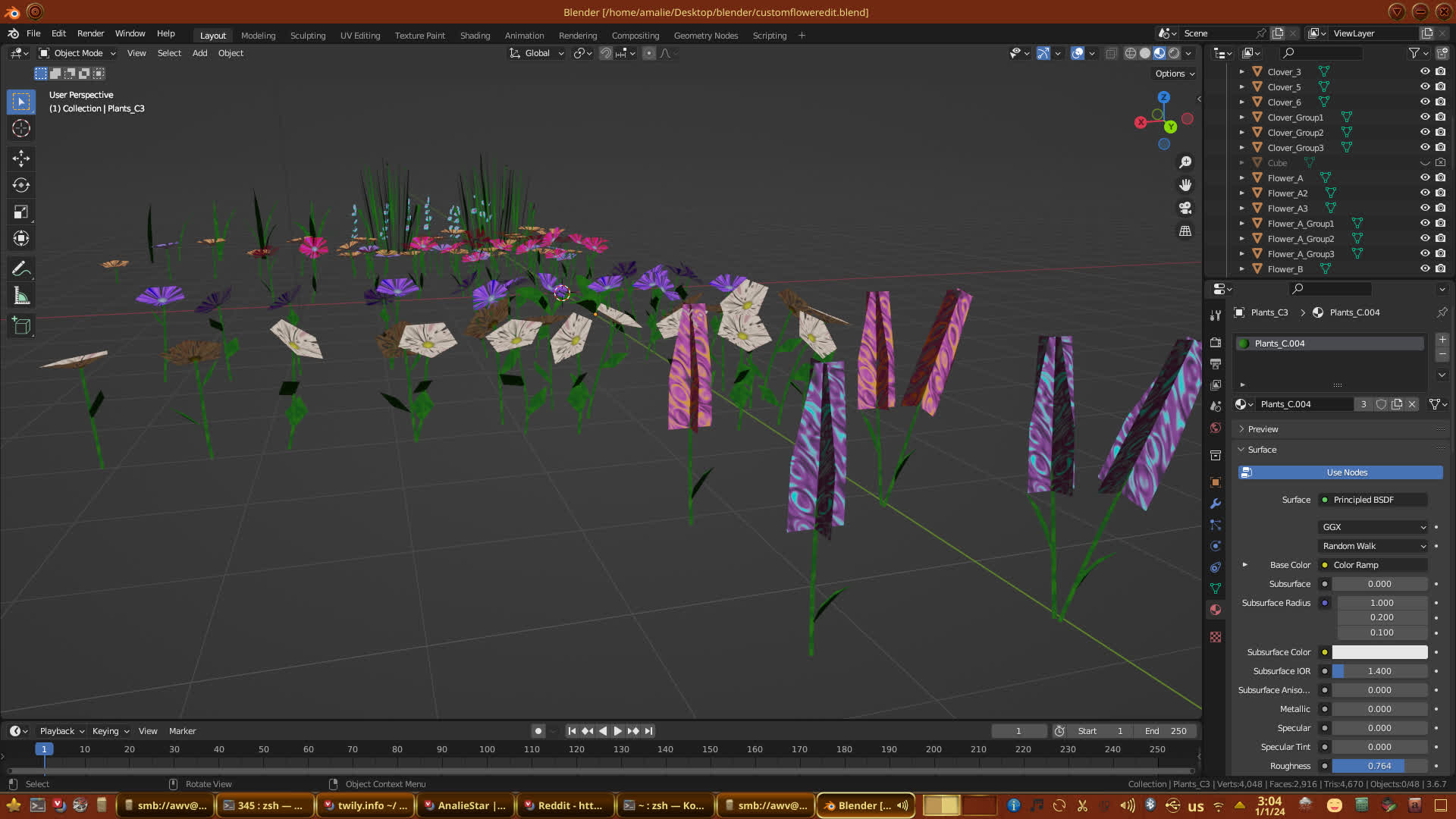This screenshot has width=1456, height=819.
Task: Activate the Annotate tool
Action: (21, 269)
